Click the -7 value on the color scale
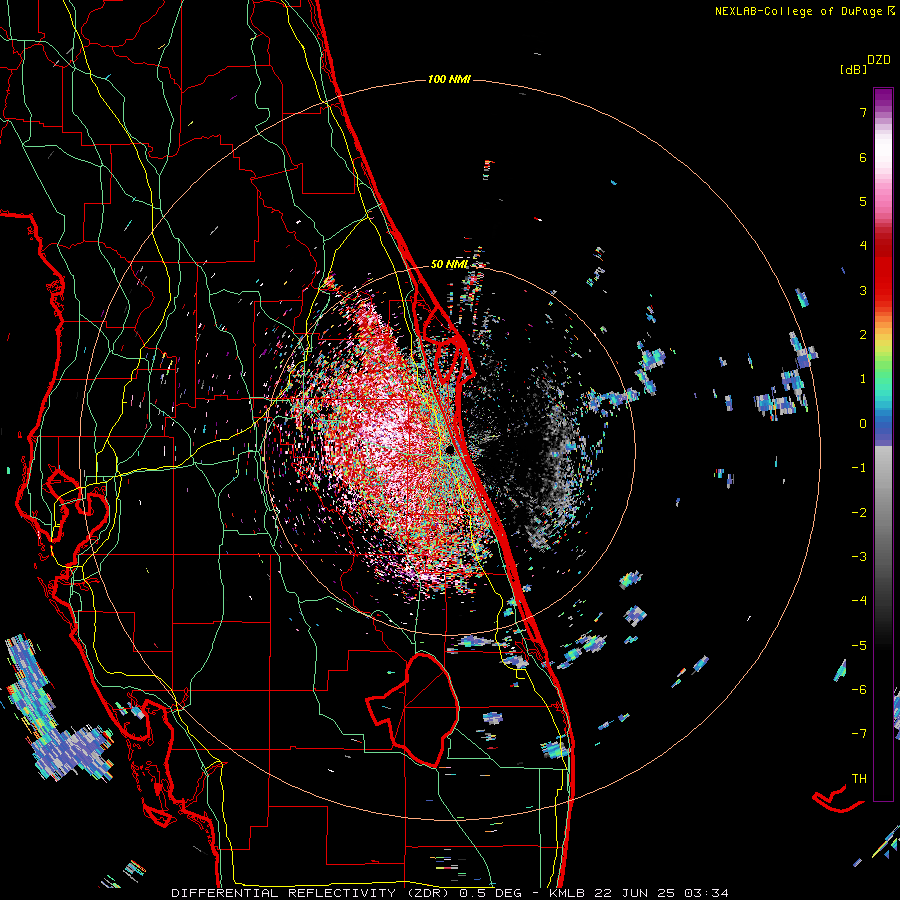Viewport: 900px width, 900px height. point(859,734)
